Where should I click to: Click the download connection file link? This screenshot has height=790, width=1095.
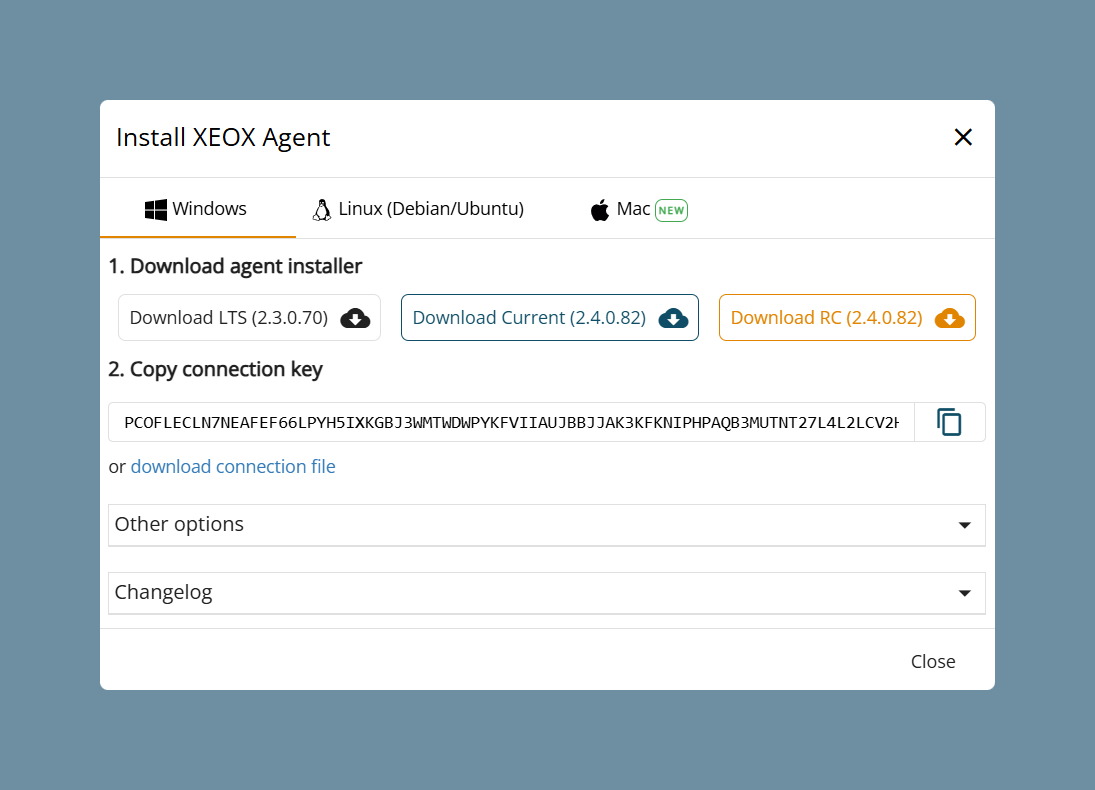click(x=233, y=467)
